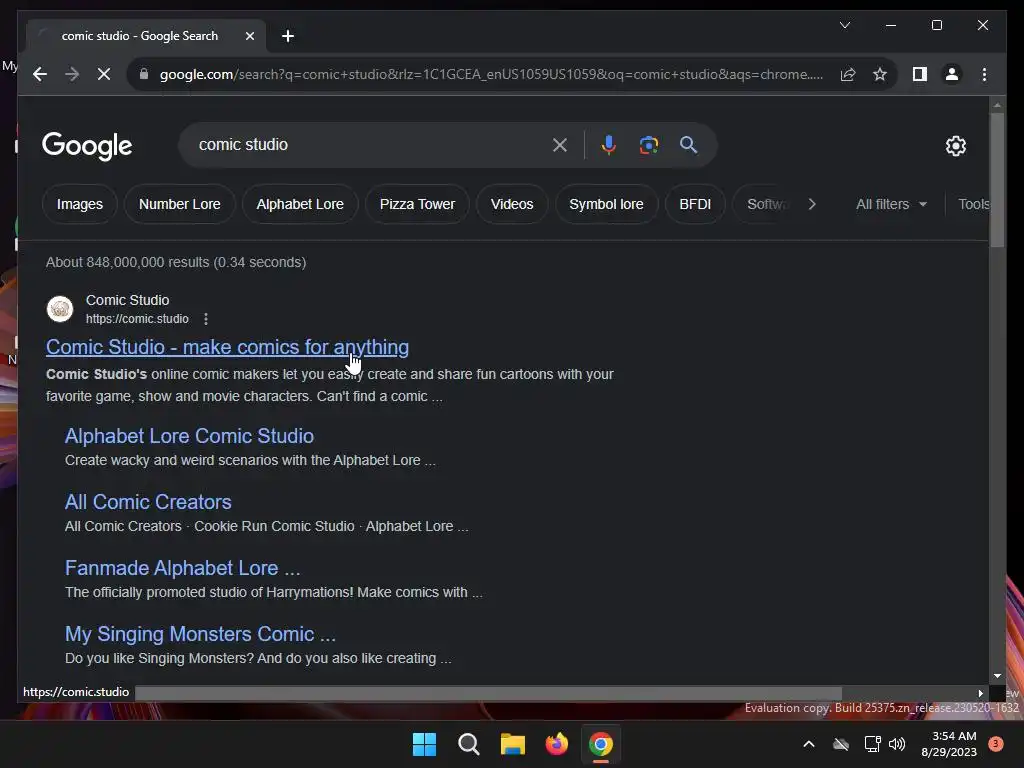This screenshot has width=1024, height=768.
Task: Click the vertical scrollbar thumb
Action: coord(997,180)
